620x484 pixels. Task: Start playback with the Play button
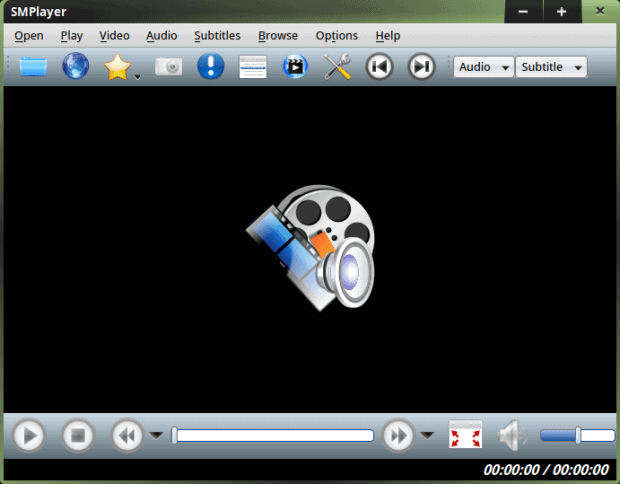[28, 436]
